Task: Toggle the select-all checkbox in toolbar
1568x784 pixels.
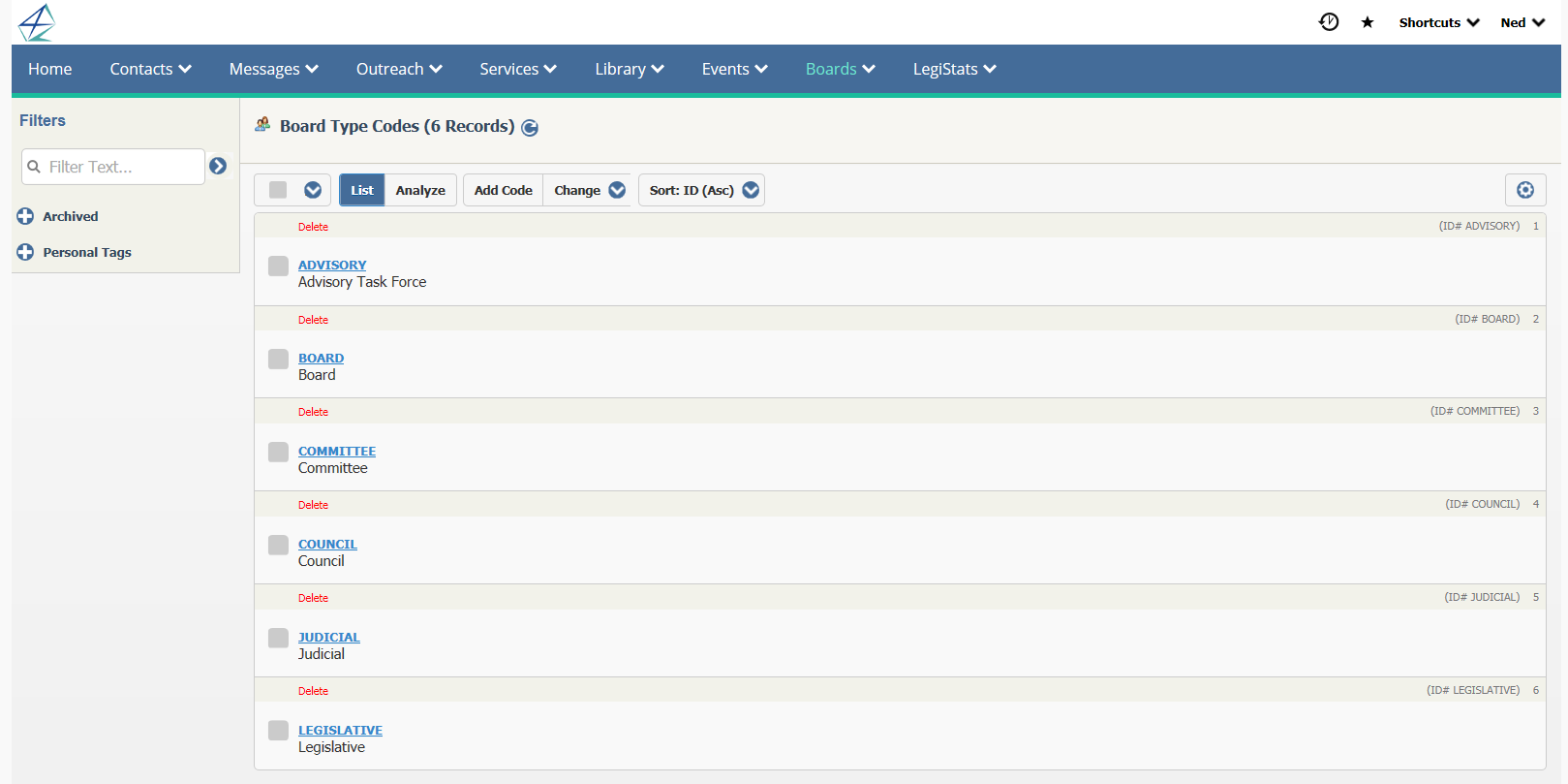Action: [278, 190]
